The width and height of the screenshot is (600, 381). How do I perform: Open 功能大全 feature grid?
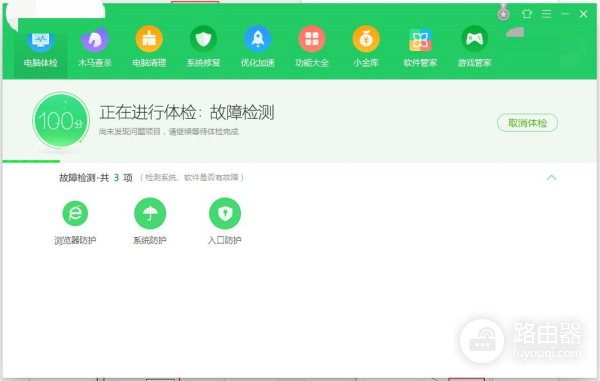[x=312, y=48]
